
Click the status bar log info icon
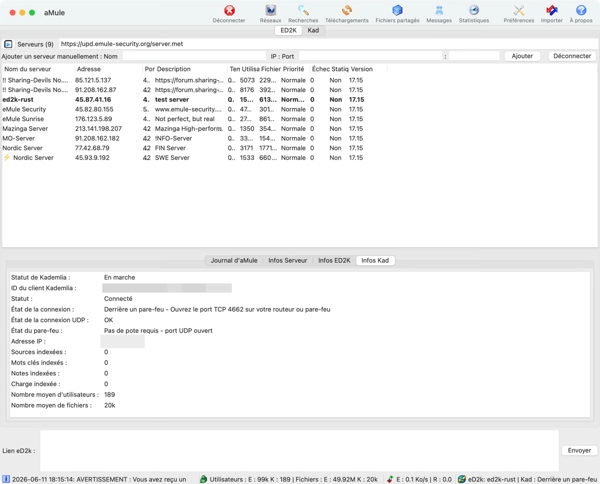click(x=6, y=479)
